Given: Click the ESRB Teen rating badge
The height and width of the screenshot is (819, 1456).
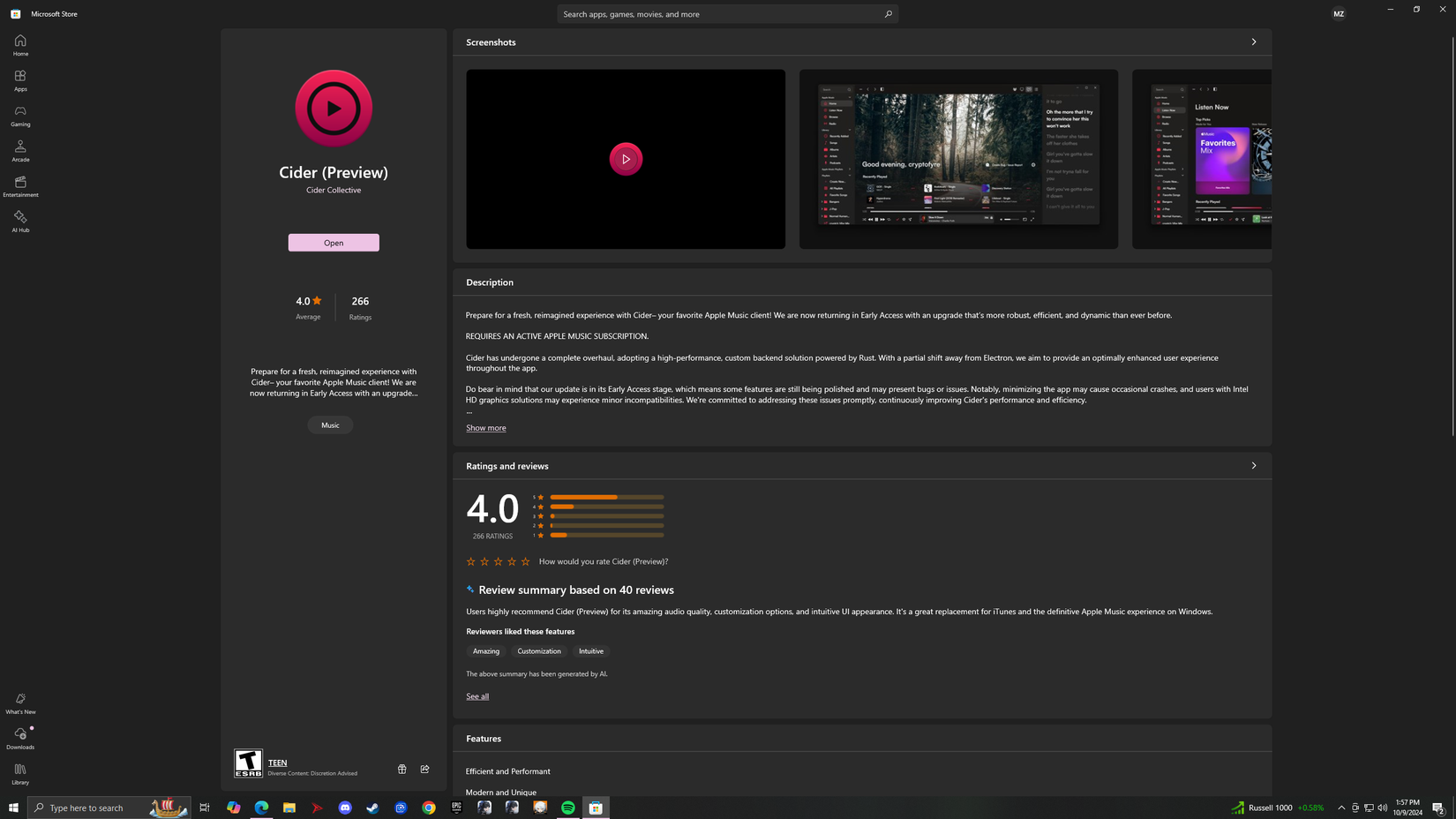Looking at the screenshot, I should pyautogui.click(x=248, y=763).
